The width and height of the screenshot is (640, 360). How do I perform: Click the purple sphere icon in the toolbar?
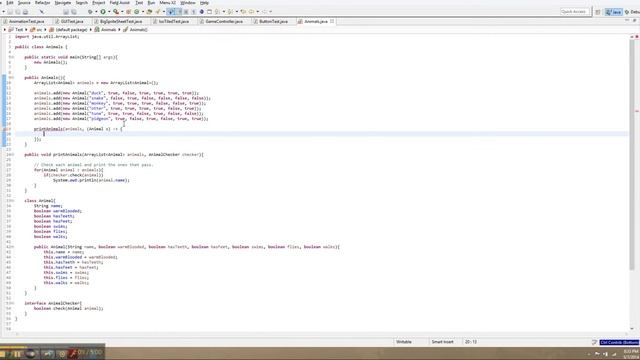(202, 12)
